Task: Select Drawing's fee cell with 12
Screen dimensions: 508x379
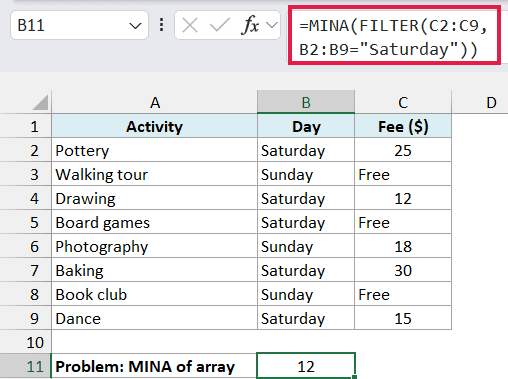Action: tap(403, 198)
